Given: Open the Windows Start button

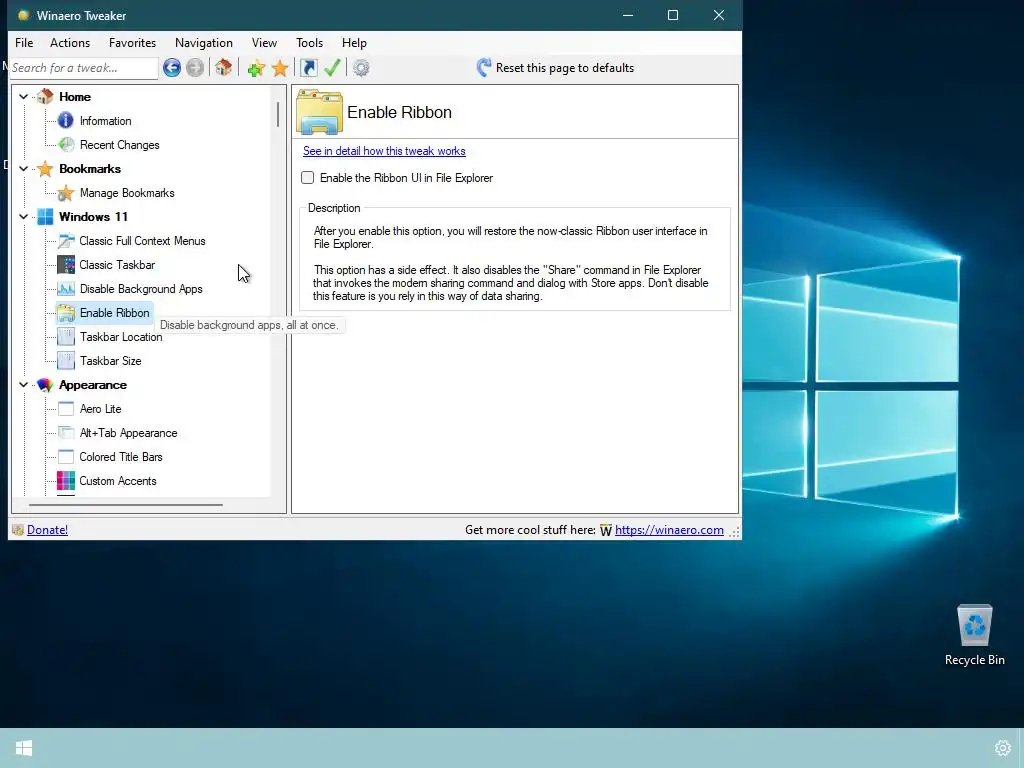Looking at the screenshot, I should (x=24, y=748).
